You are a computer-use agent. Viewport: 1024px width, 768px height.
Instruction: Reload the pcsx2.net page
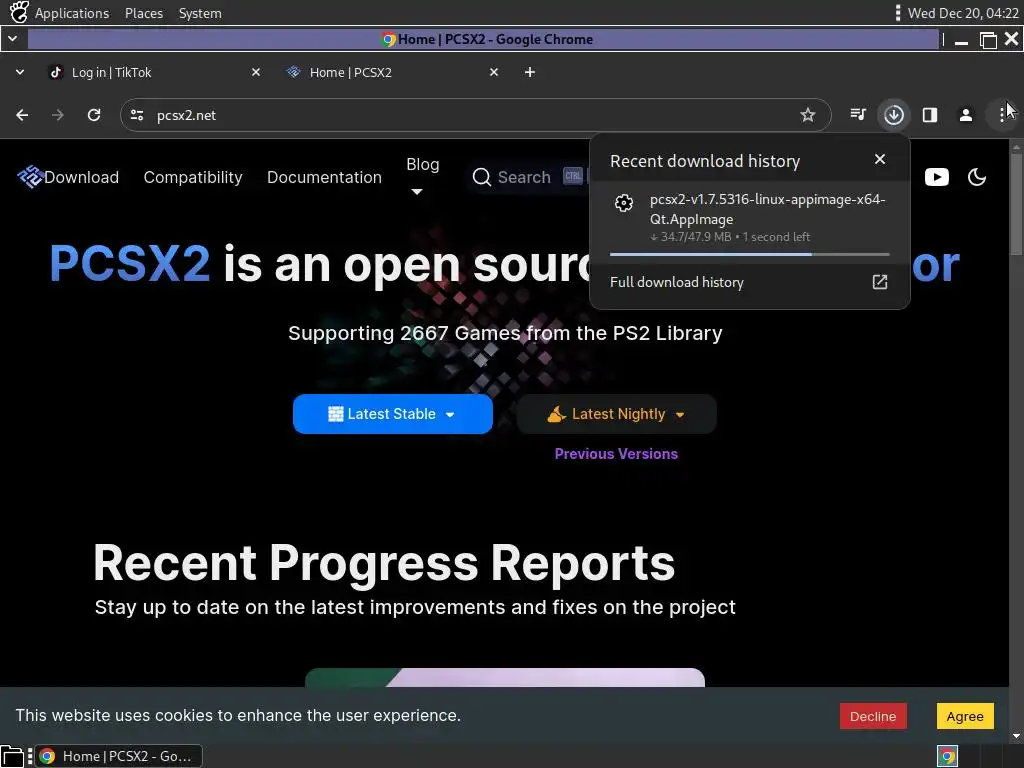coord(94,115)
